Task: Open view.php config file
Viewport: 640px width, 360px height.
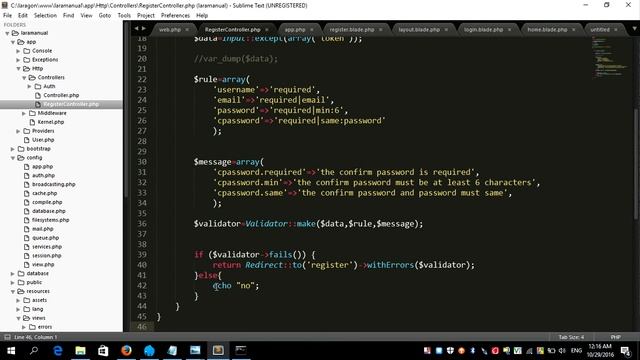Action: click(x=43, y=264)
